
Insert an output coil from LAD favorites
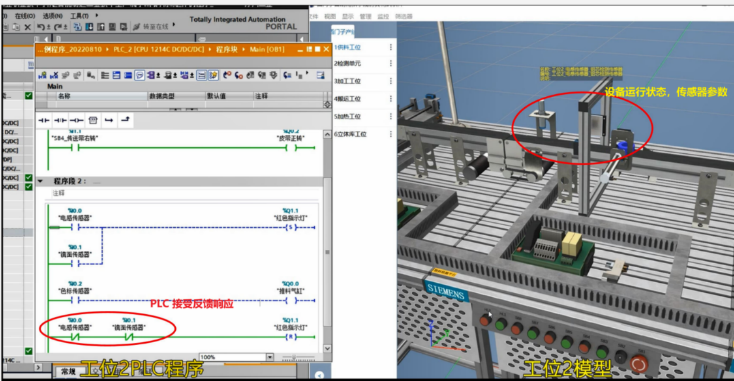click(76, 121)
